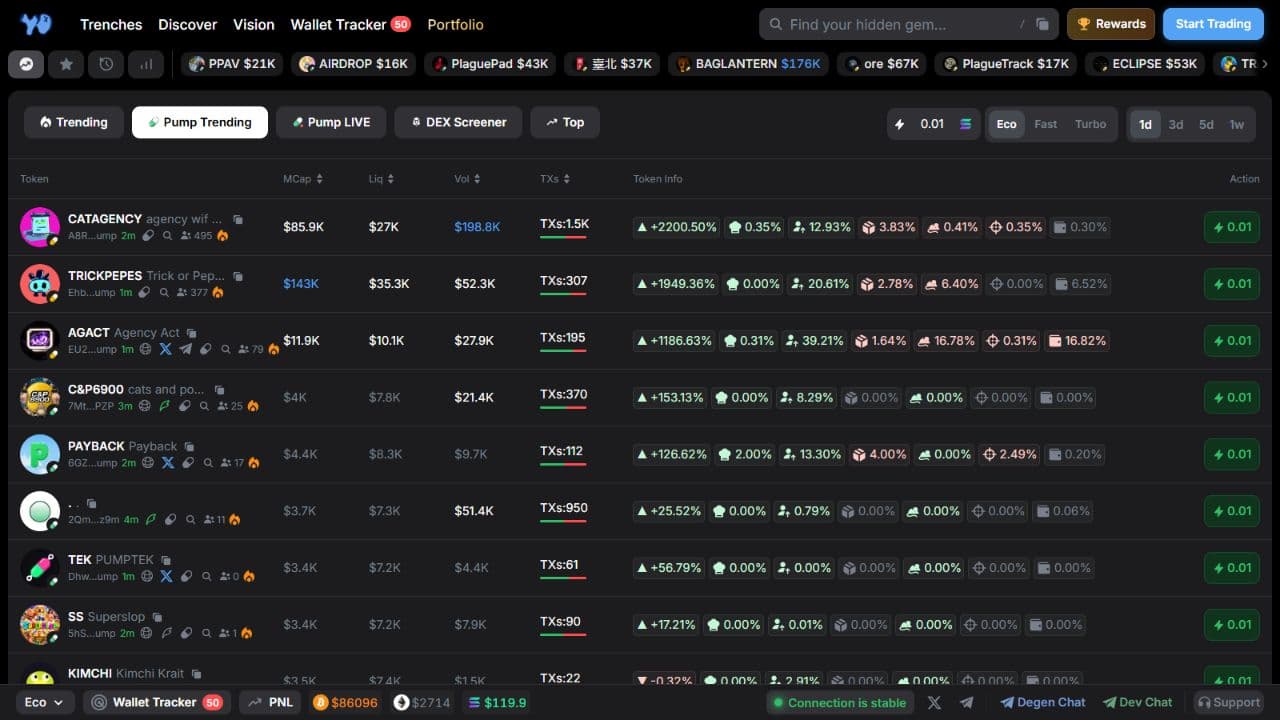Viewport: 1280px width, 720px height.
Task: Switch to the Pump LIVE tab
Action: (x=331, y=122)
